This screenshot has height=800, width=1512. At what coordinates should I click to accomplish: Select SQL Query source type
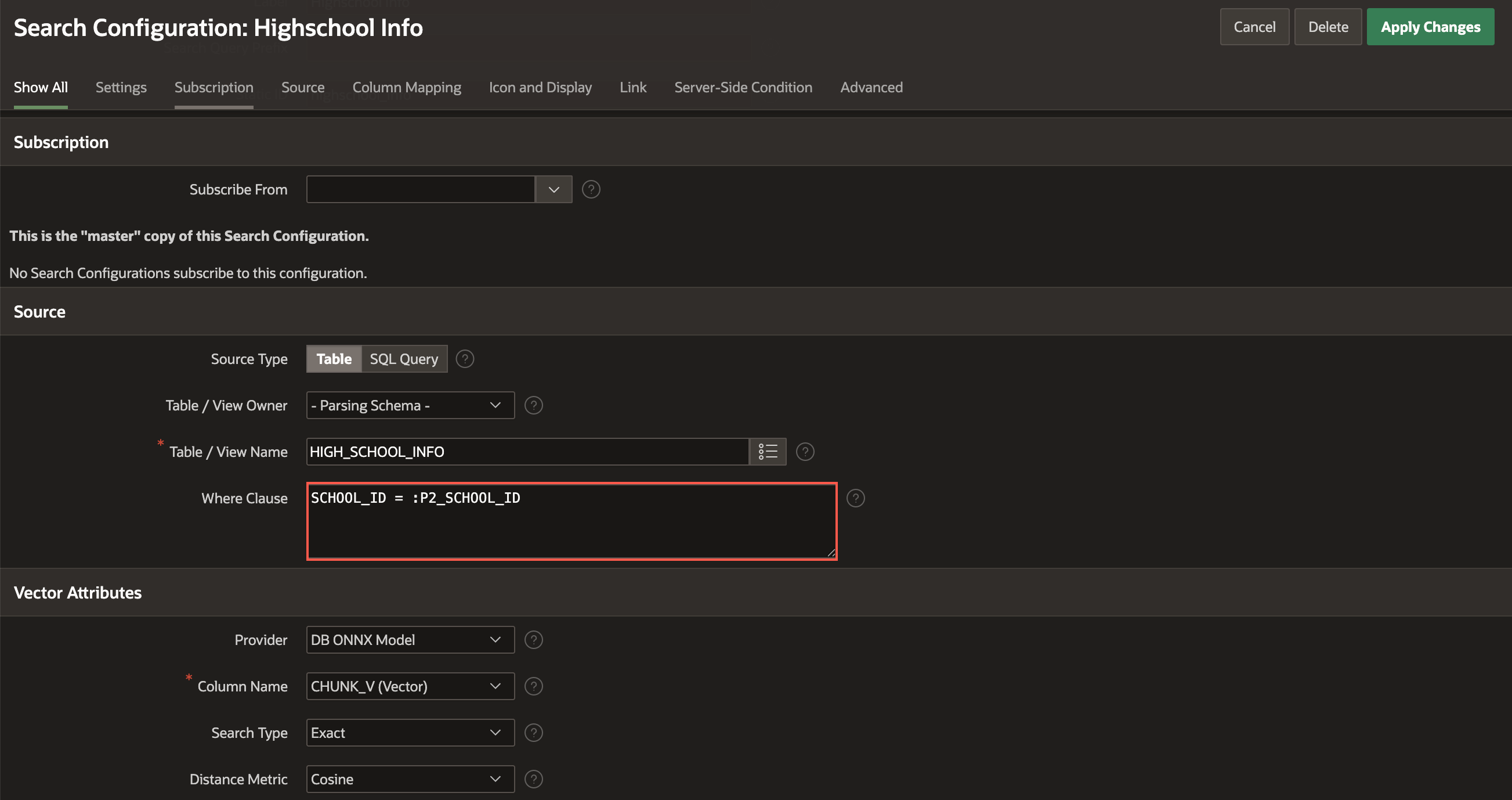point(404,358)
